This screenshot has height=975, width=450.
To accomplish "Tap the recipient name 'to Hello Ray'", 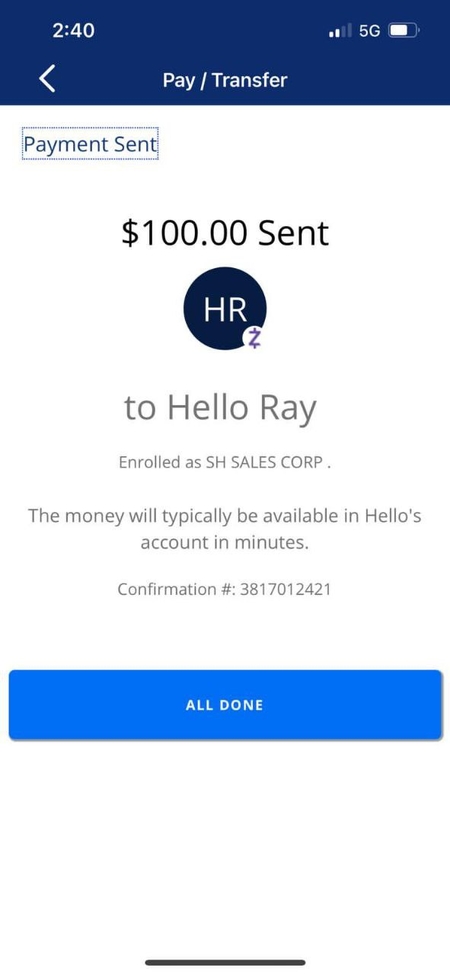I will coord(221,409).
